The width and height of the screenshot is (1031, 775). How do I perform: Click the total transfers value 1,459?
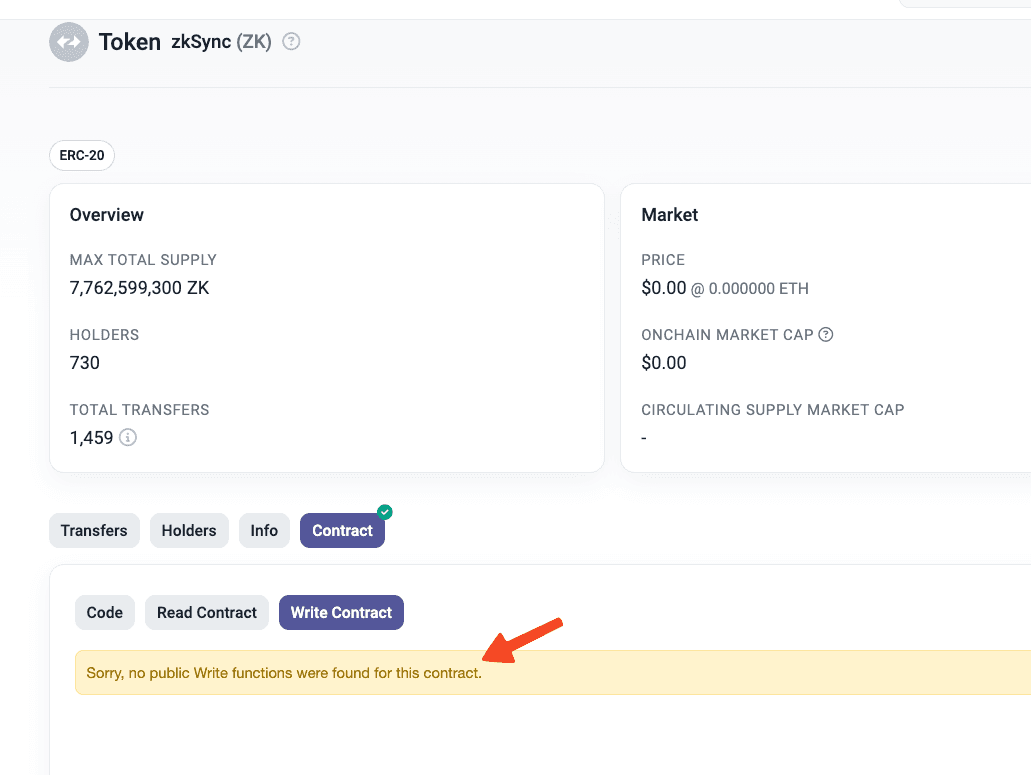tap(91, 438)
